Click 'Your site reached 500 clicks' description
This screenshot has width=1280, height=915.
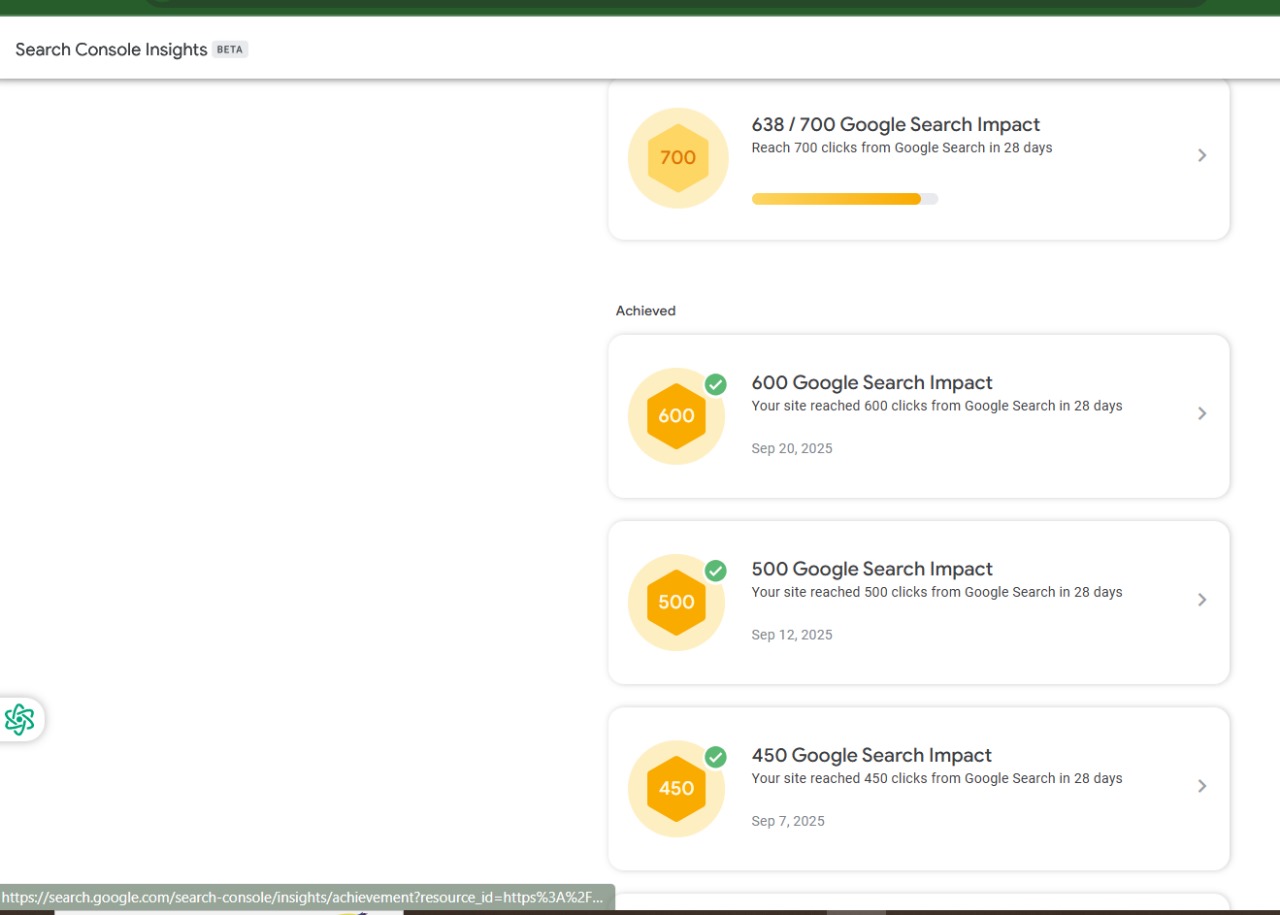pos(937,592)
